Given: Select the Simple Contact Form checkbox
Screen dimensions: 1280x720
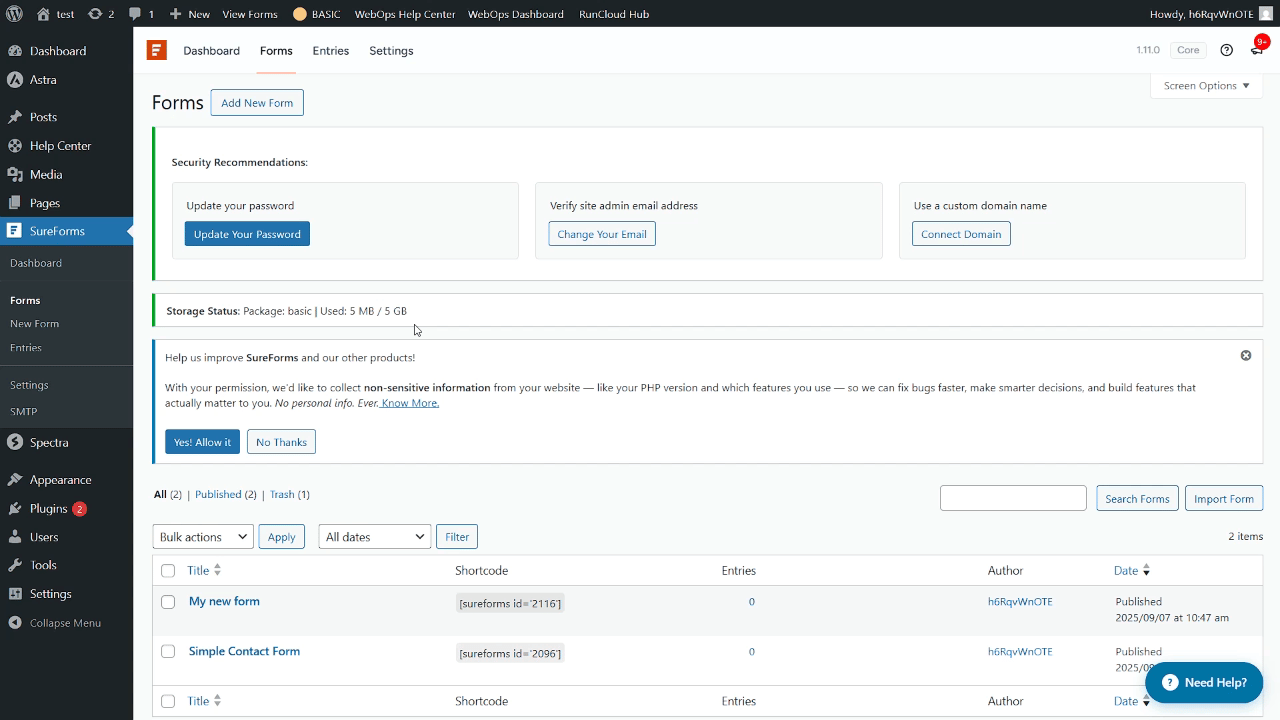Looking at the screenshot, I should (x=168, y=652).
